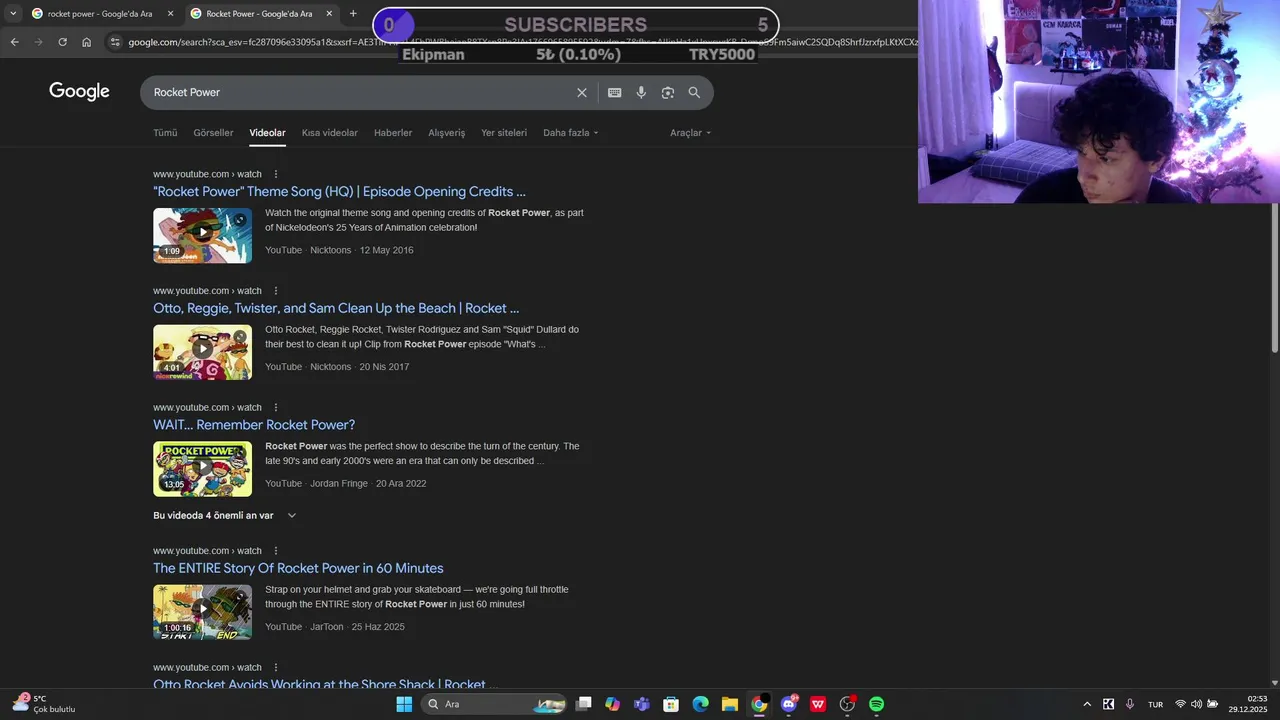Open the Araçlar tools dropdown
This screenshot has height=720, width=1280.
tap(691, 133)
